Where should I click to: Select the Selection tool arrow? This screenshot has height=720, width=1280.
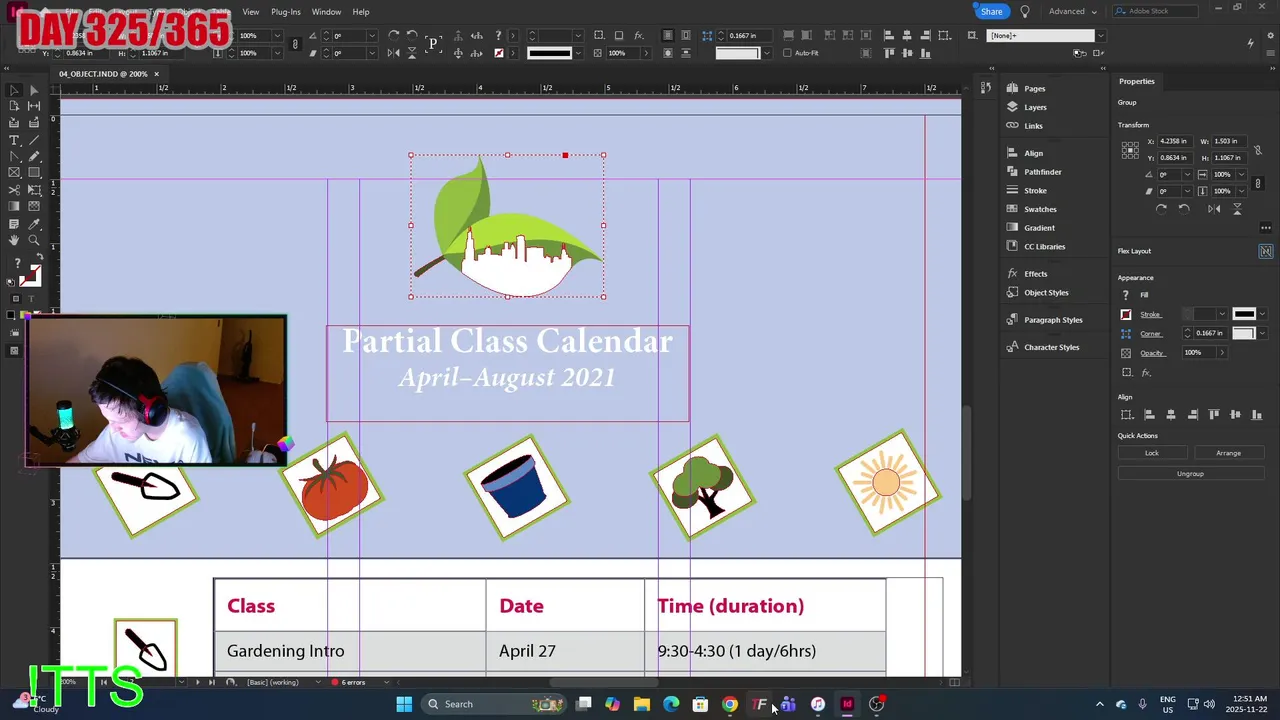click(14, 90)
